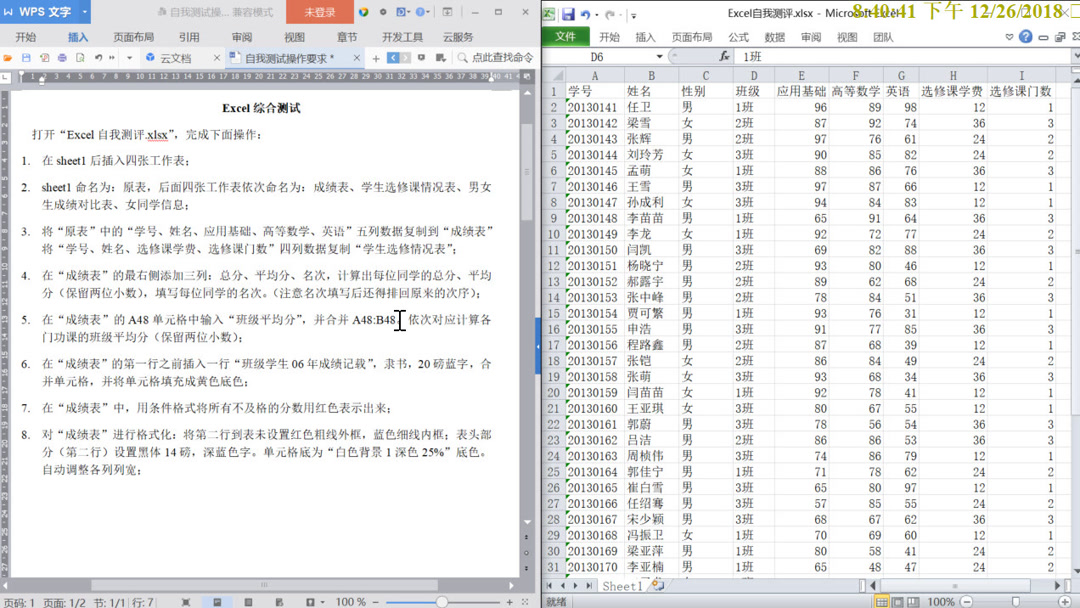The height and width of the screenshot is (608, 1080).
Task: Click the new document plus button in WPS tab bar
Action: [x=376, y=57]
